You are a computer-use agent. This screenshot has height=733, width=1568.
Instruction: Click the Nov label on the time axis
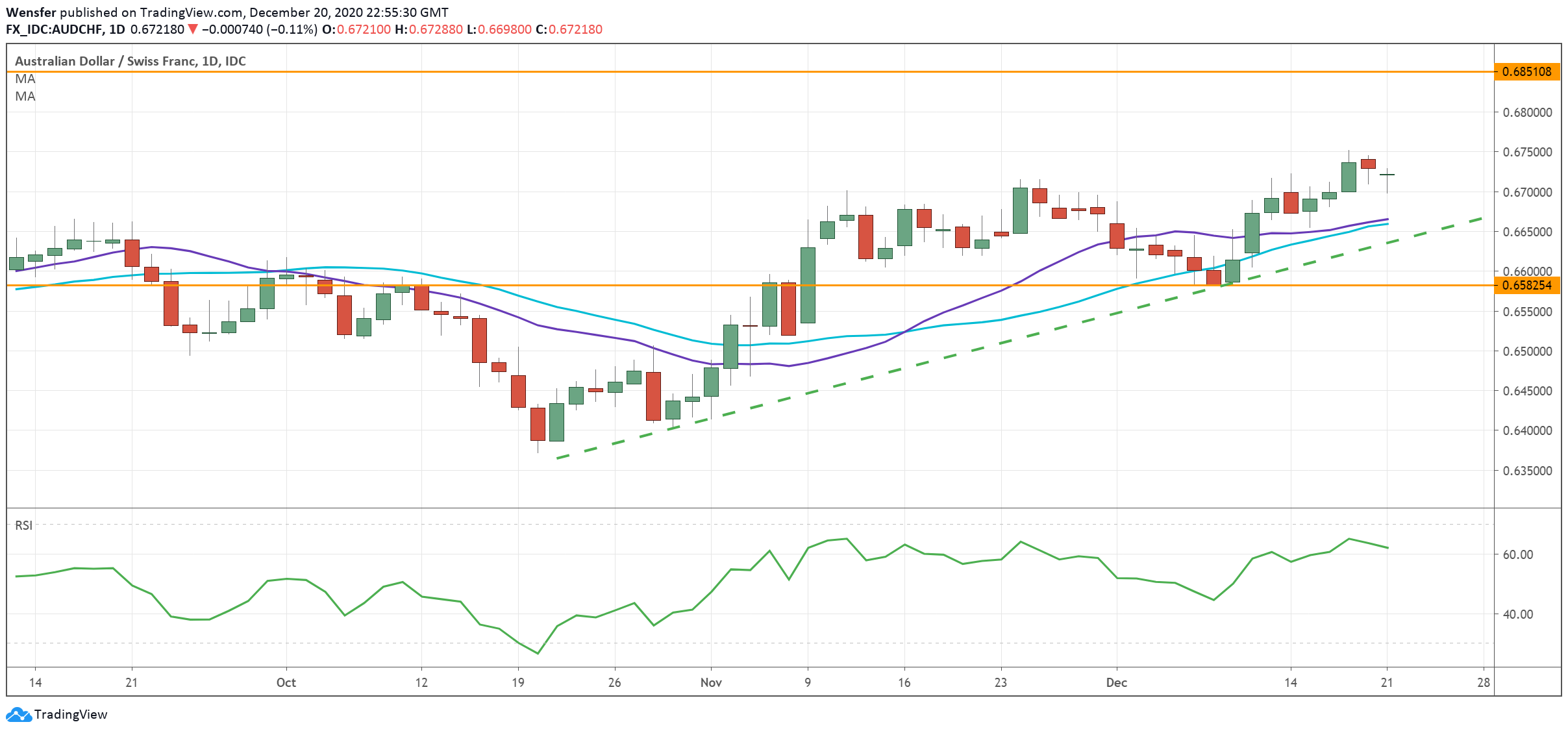click(711, 682)
